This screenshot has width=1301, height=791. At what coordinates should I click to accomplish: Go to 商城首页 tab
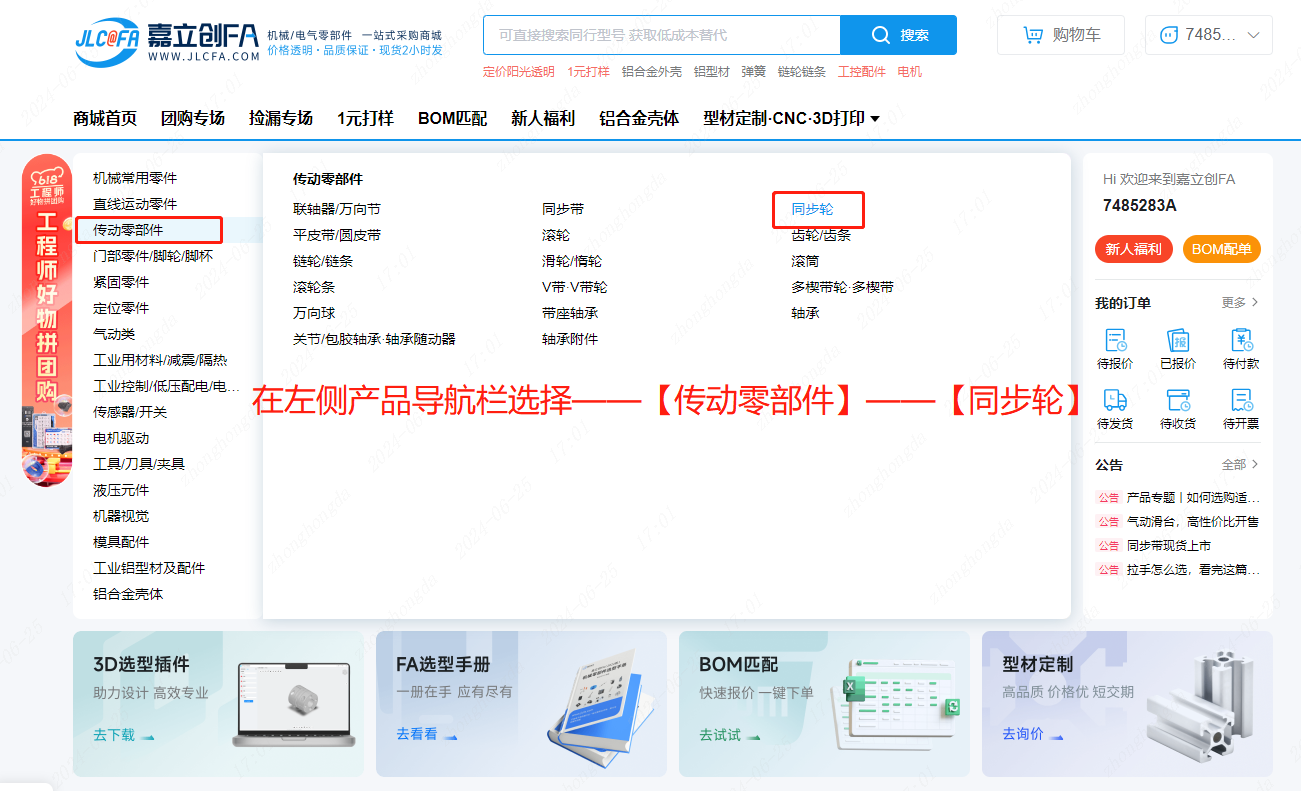pyautogui.click(x=105, y=118)
